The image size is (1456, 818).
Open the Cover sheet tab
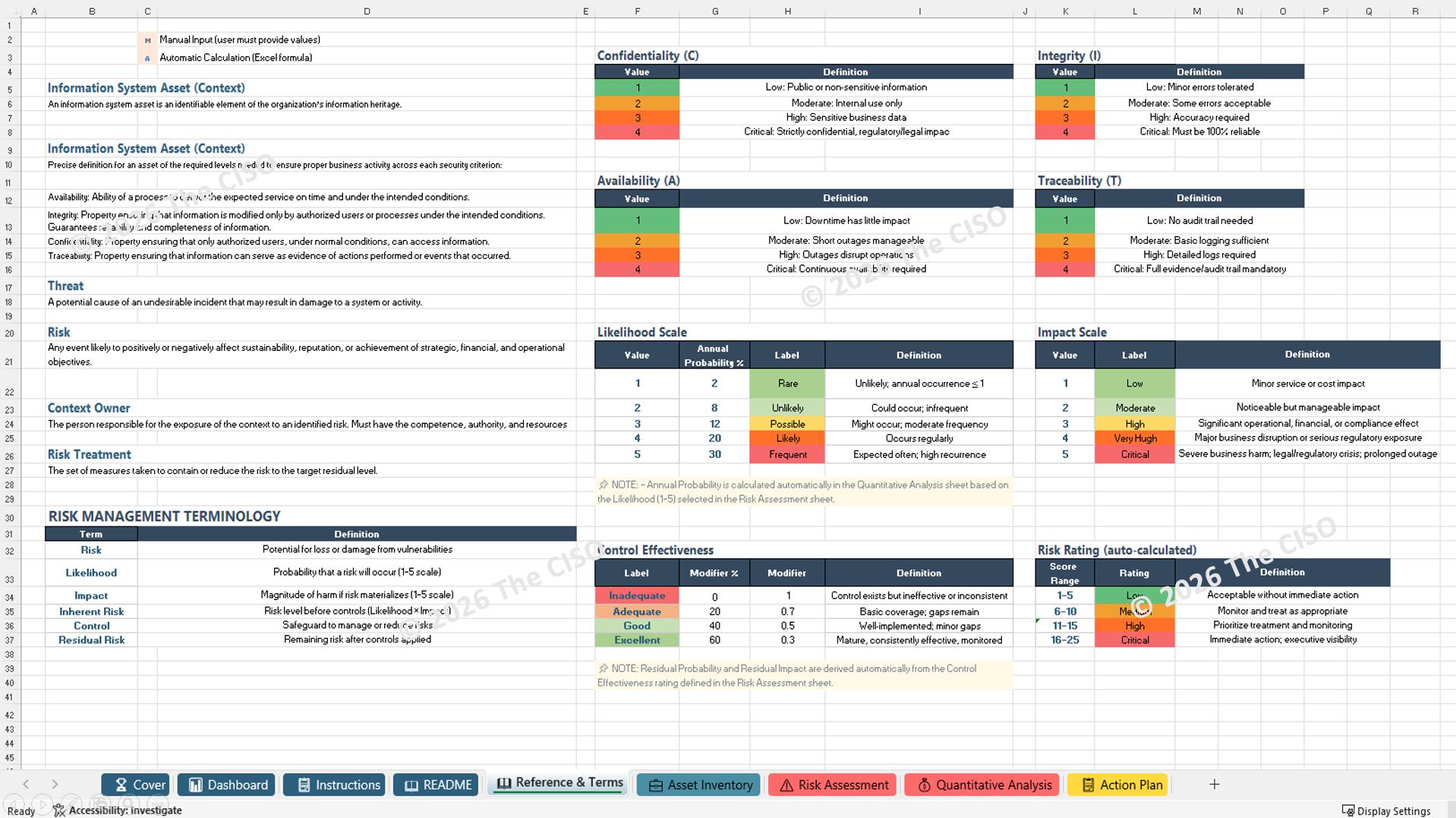[135, 785]
